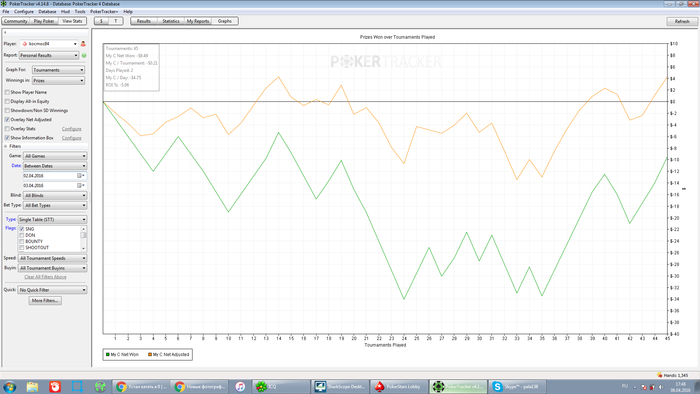
Task: Switch to My Reports tab
Action: (x=198, y=21)
